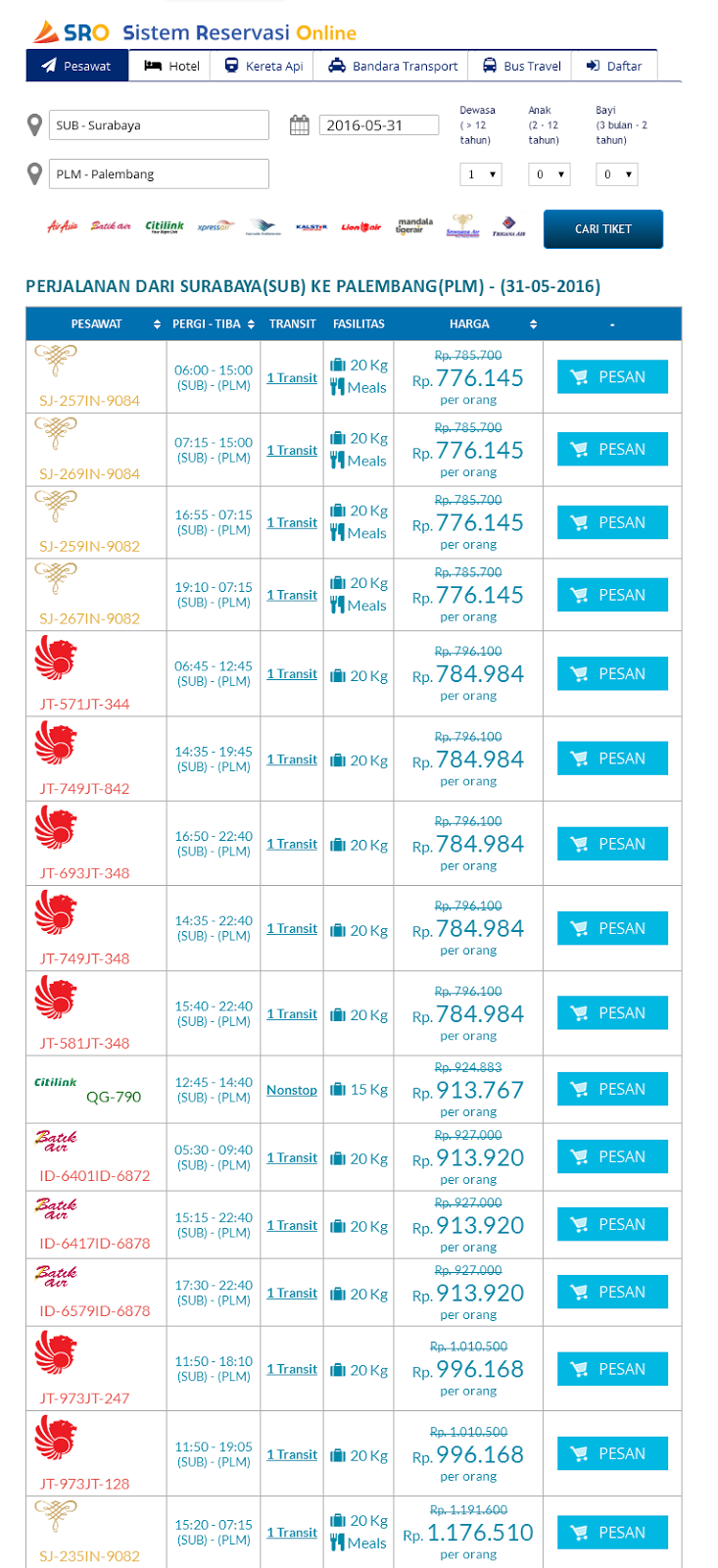Click PESAN for Citilink flight QG-790

pyautogui.click(x=612, y=1089)
